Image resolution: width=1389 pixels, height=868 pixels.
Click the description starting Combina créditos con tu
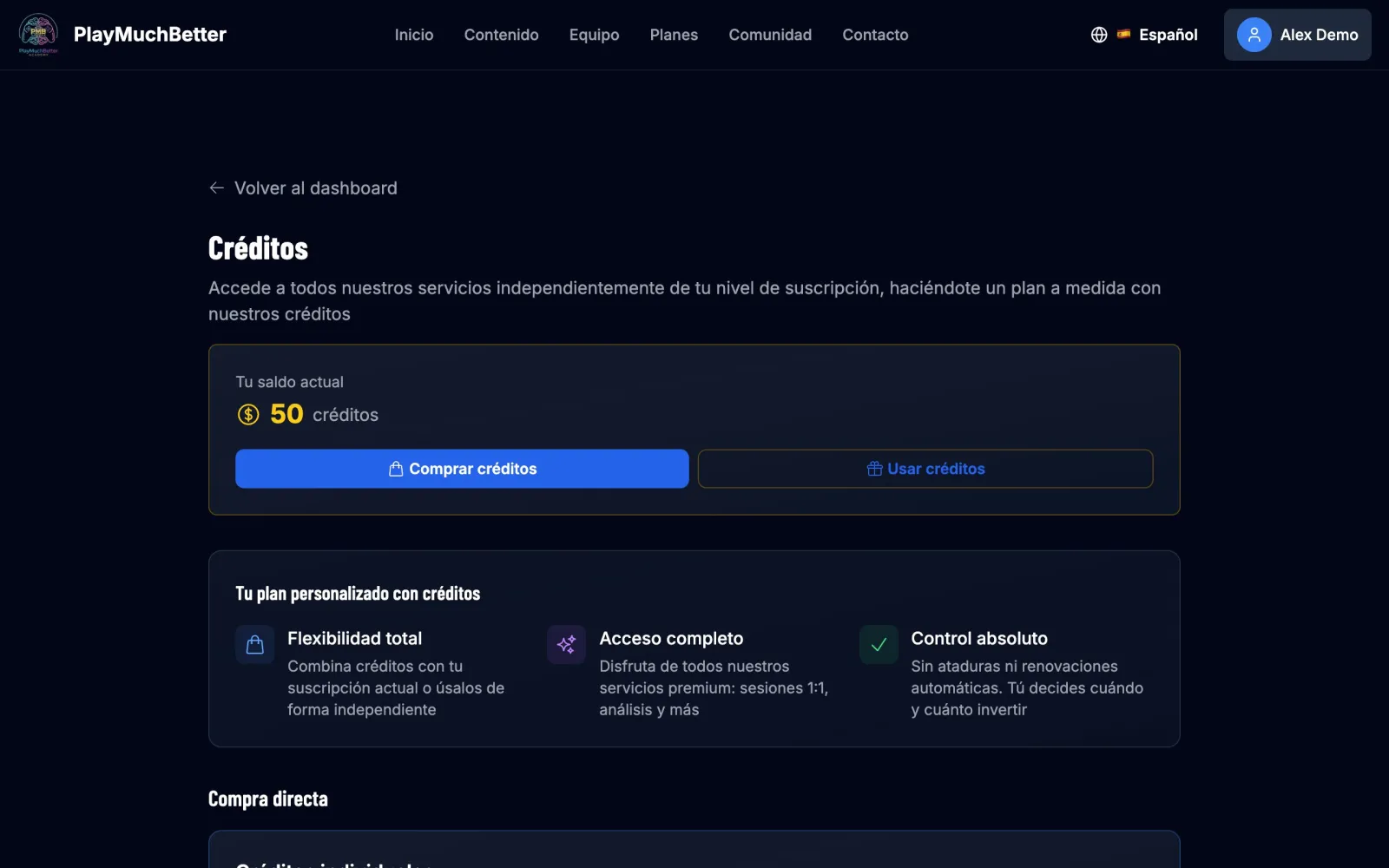[x=396, y=688]
